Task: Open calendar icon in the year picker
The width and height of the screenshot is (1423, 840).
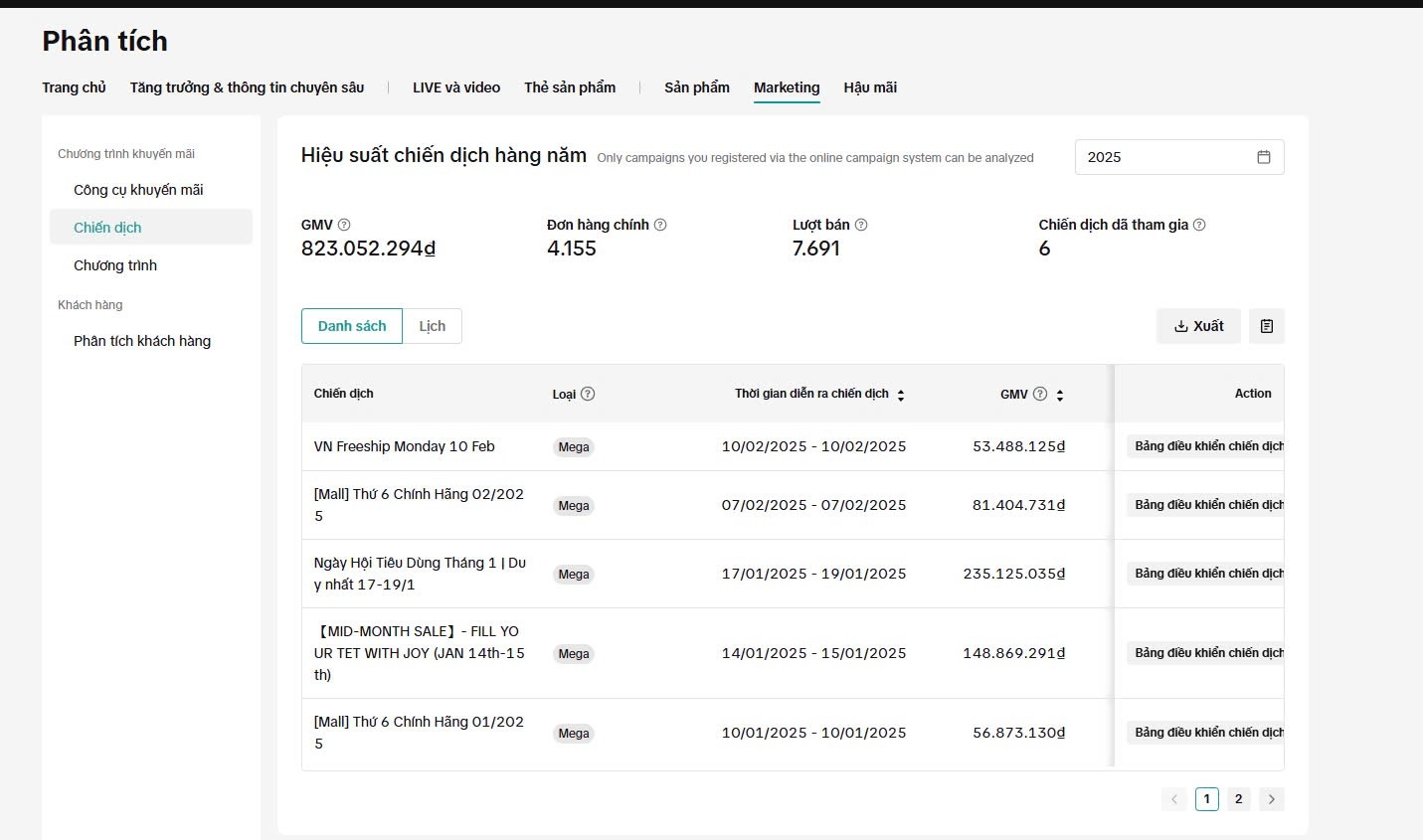Action: [x=1263, y=157]
